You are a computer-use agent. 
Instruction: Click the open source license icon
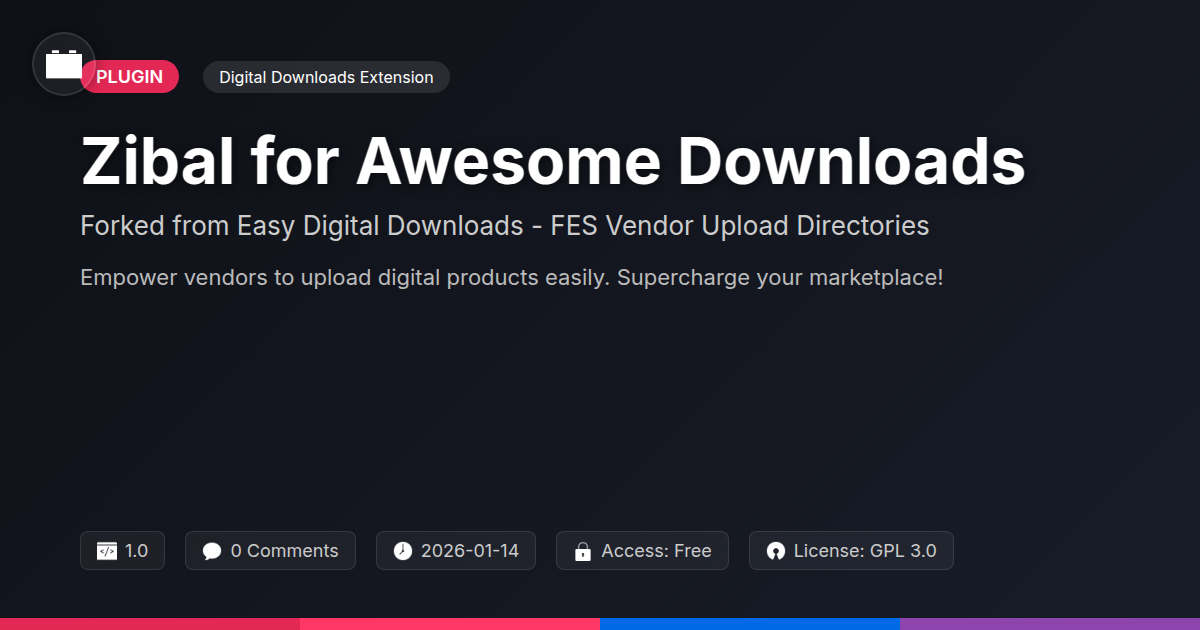pos(776,551)
